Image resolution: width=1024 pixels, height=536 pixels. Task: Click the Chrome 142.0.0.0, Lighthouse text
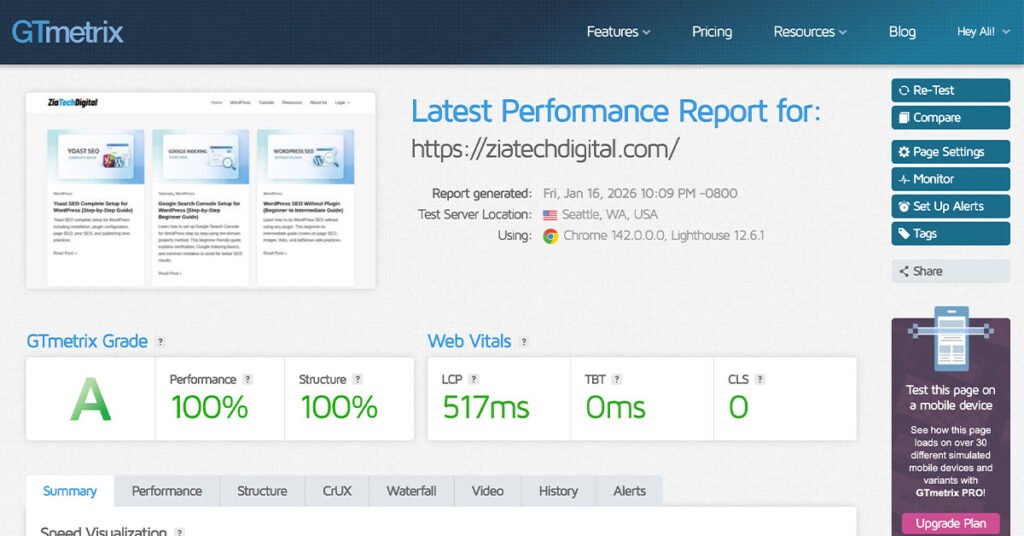point(664,236)
